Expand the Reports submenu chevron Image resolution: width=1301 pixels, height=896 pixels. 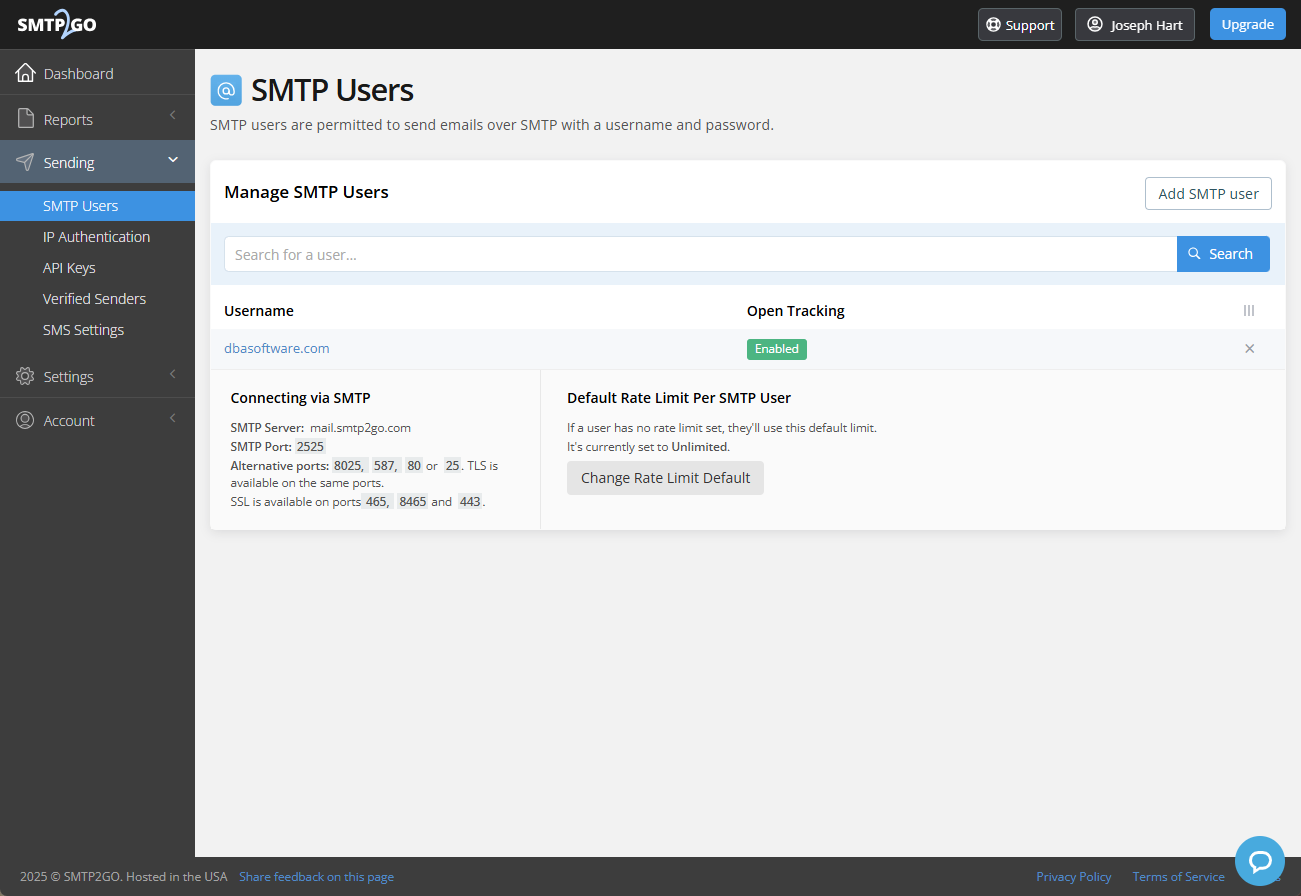172,116
